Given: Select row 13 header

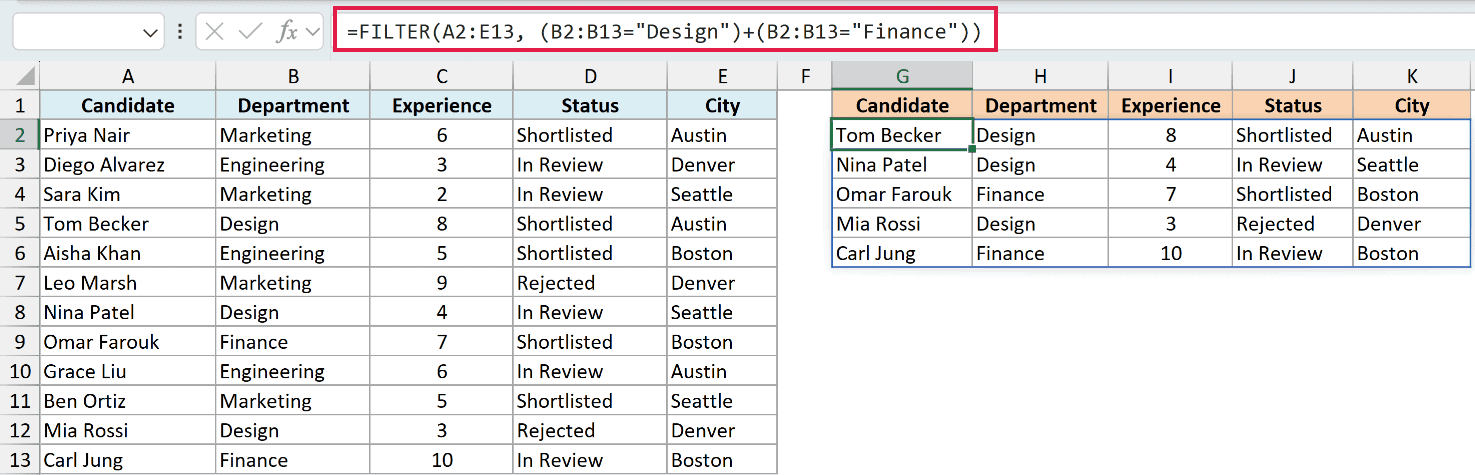Looking at the screenshot, I should (20, 460).
